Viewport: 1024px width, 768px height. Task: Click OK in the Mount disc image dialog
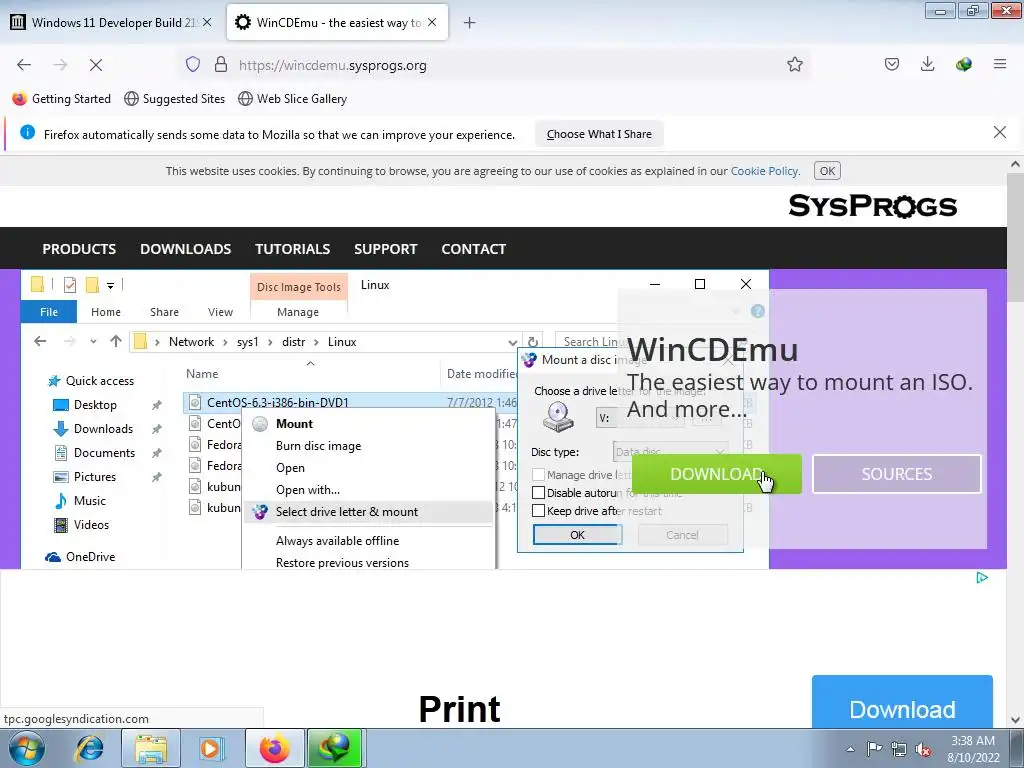577,535
